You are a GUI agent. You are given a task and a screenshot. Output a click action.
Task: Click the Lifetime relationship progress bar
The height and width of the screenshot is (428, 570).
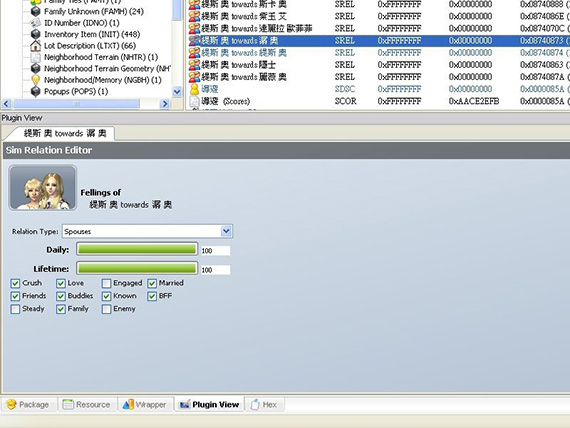pyautogui.click(x=137, y=268)
